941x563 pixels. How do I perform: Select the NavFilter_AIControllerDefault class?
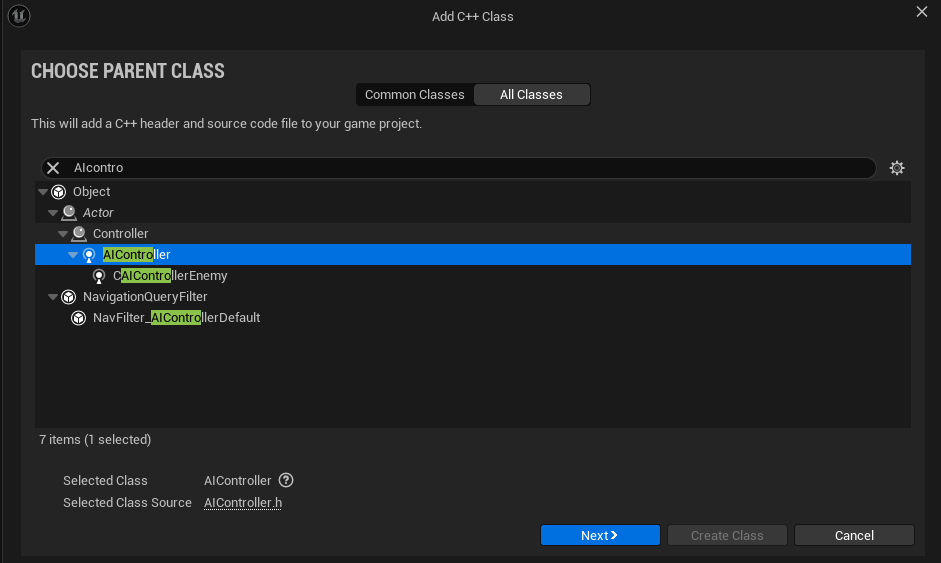(473, 318)
